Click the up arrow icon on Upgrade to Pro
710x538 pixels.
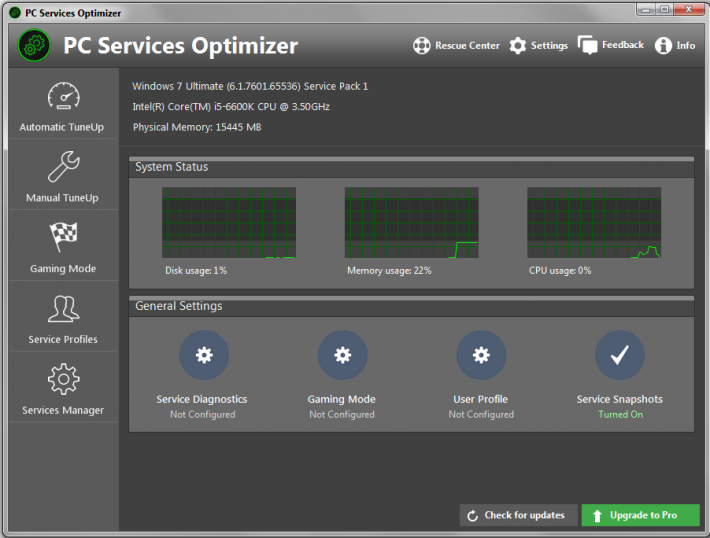597,516
